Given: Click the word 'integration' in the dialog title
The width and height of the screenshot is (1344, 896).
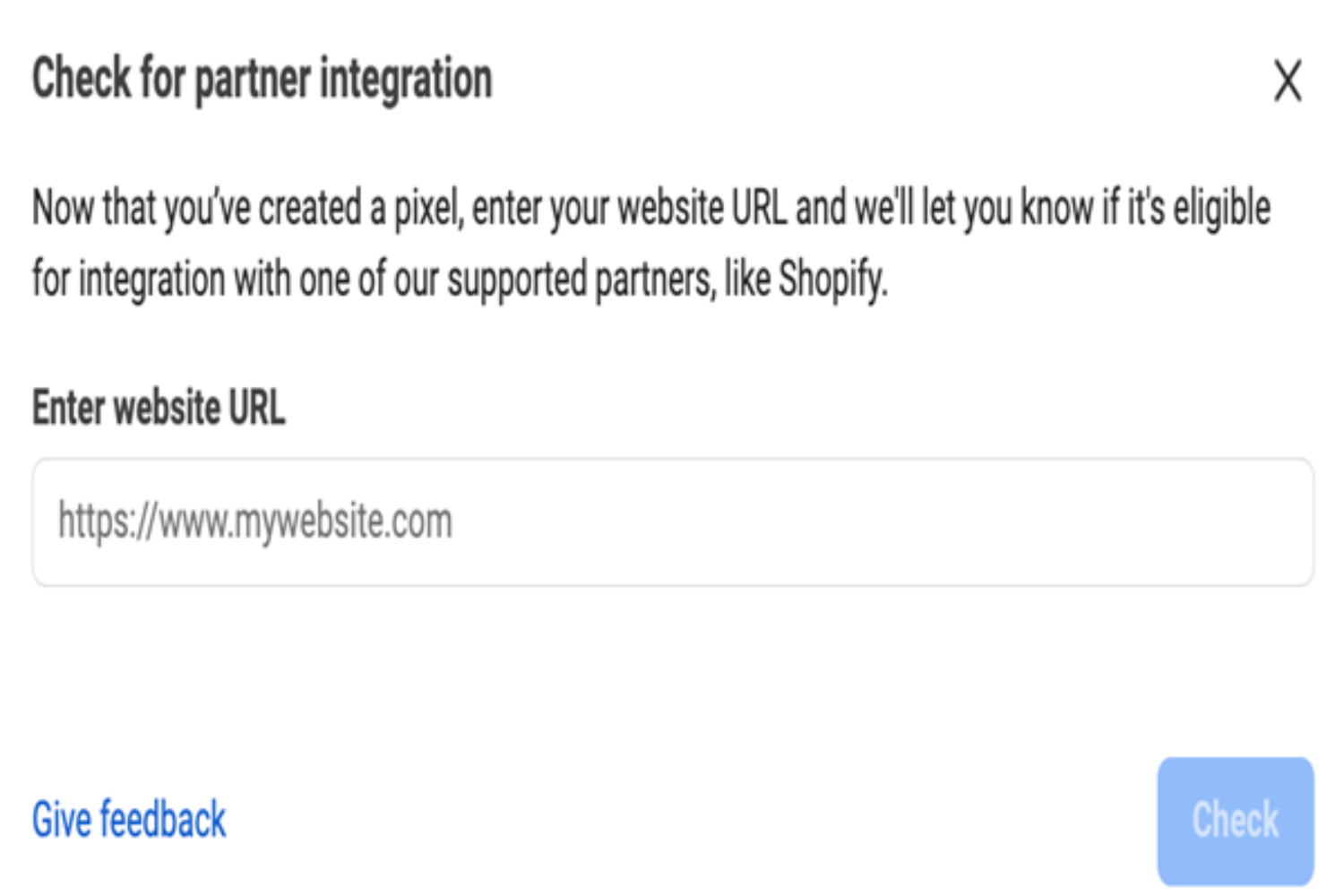Looking at the screenshot, I should (406, 79).
